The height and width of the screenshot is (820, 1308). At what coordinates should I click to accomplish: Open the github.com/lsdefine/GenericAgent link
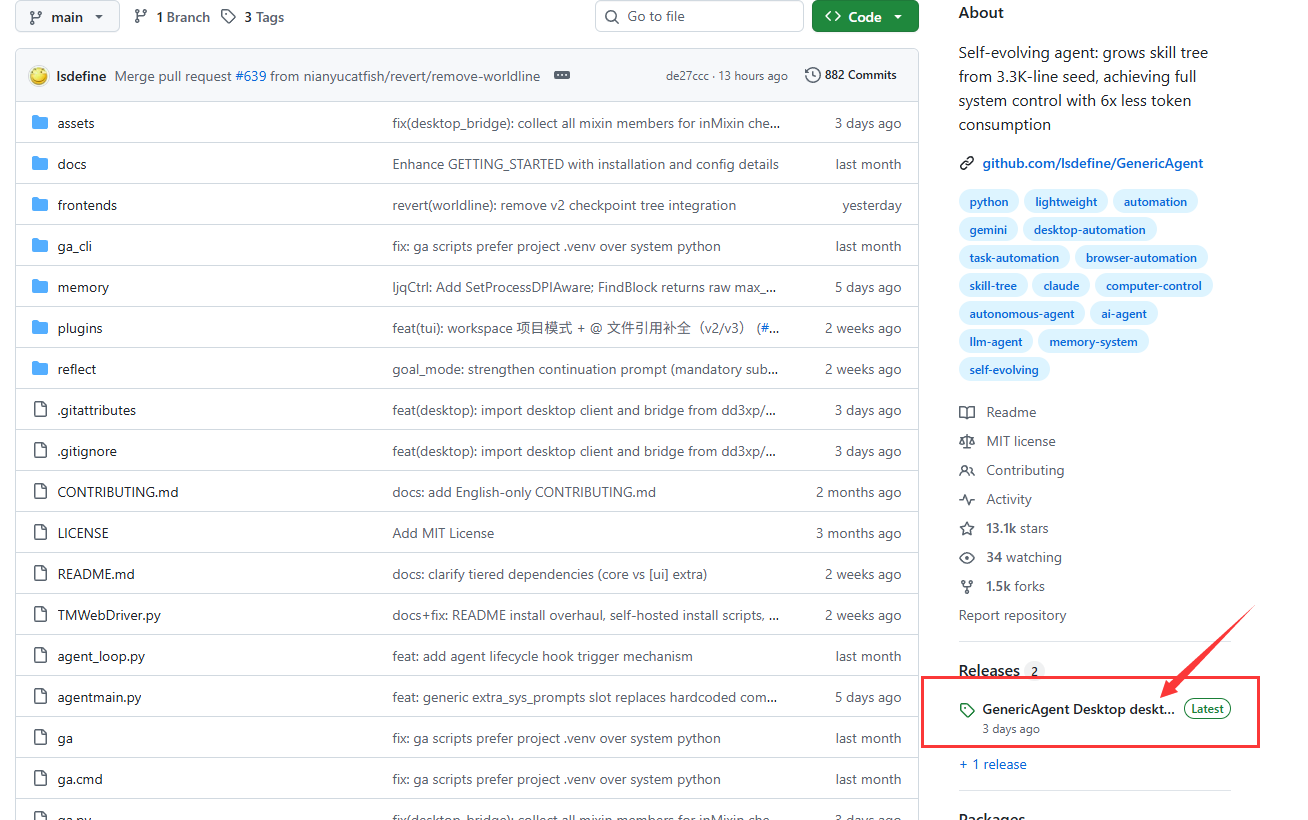click(1092, 163)
